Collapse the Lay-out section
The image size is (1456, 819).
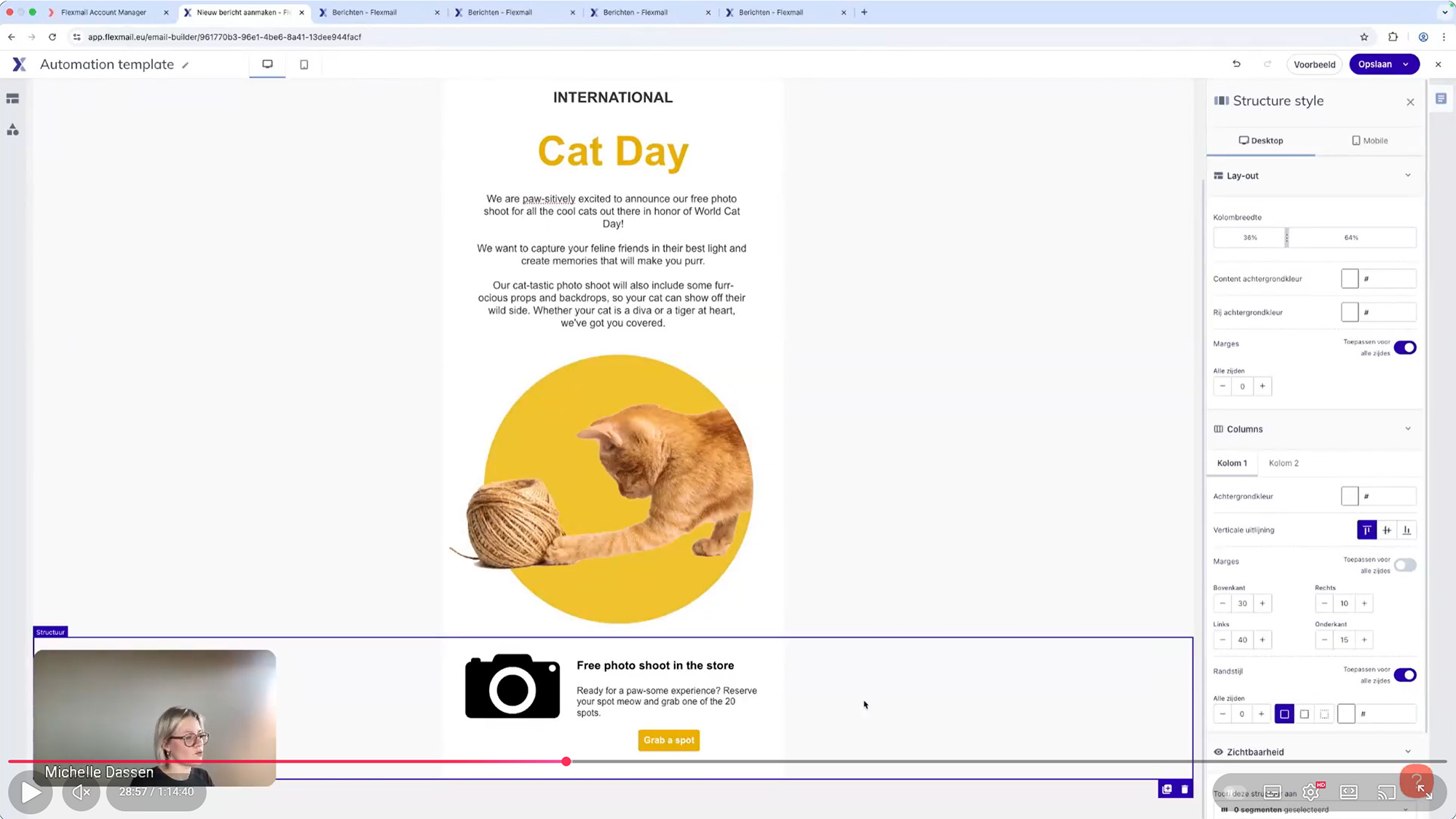coord(1407,175)
